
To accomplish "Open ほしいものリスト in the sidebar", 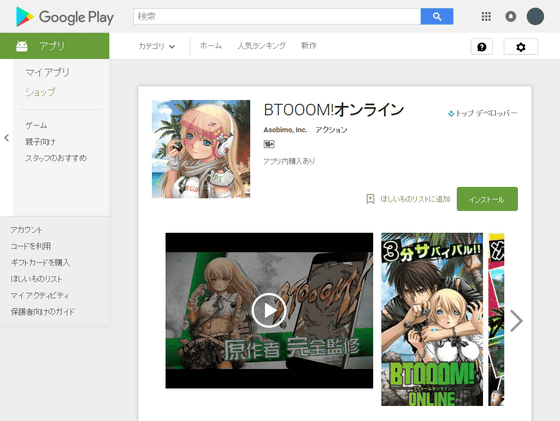I will (36, 279).
